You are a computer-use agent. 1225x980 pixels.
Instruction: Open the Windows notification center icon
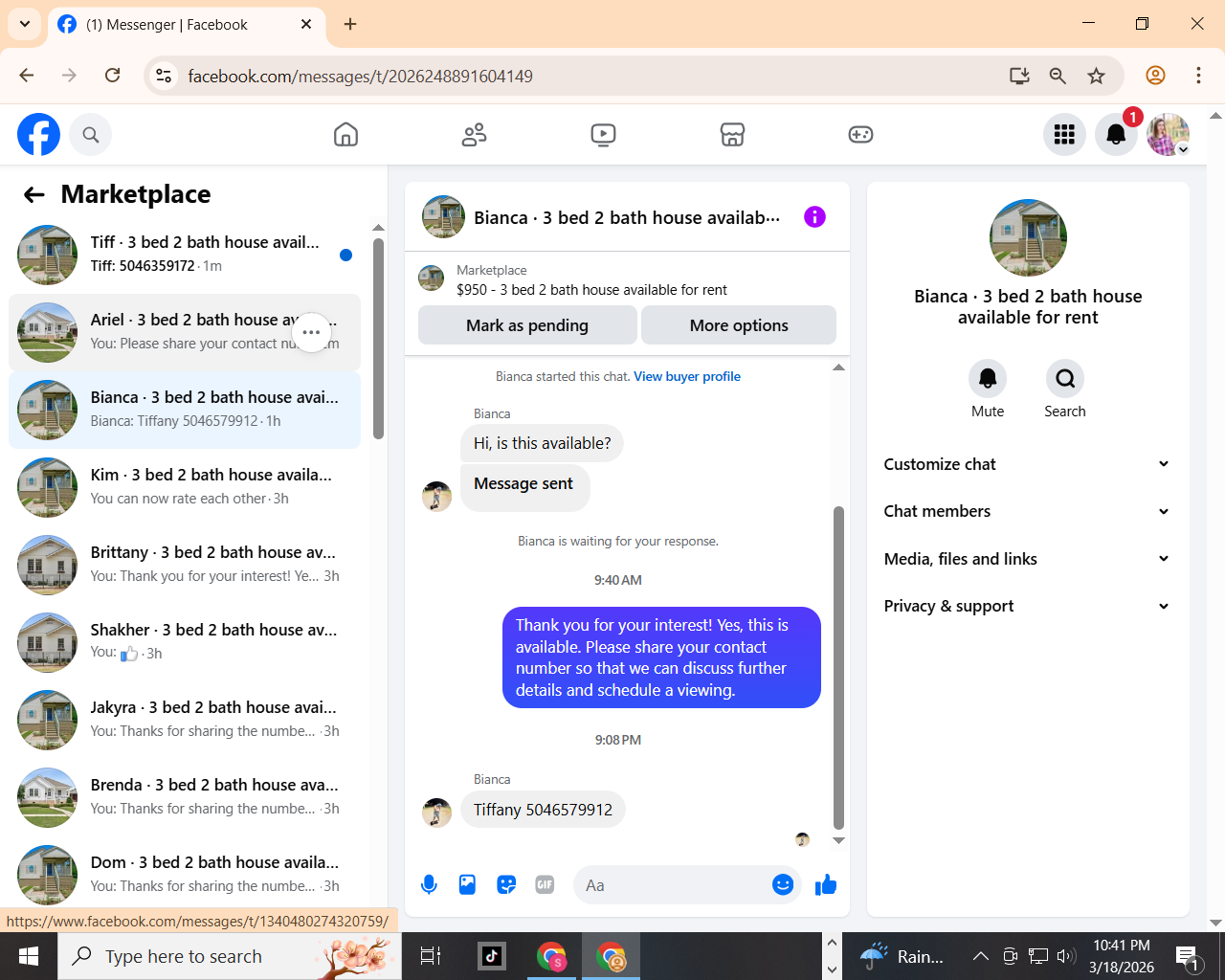pyautogui.click(x=1188, y=956)
